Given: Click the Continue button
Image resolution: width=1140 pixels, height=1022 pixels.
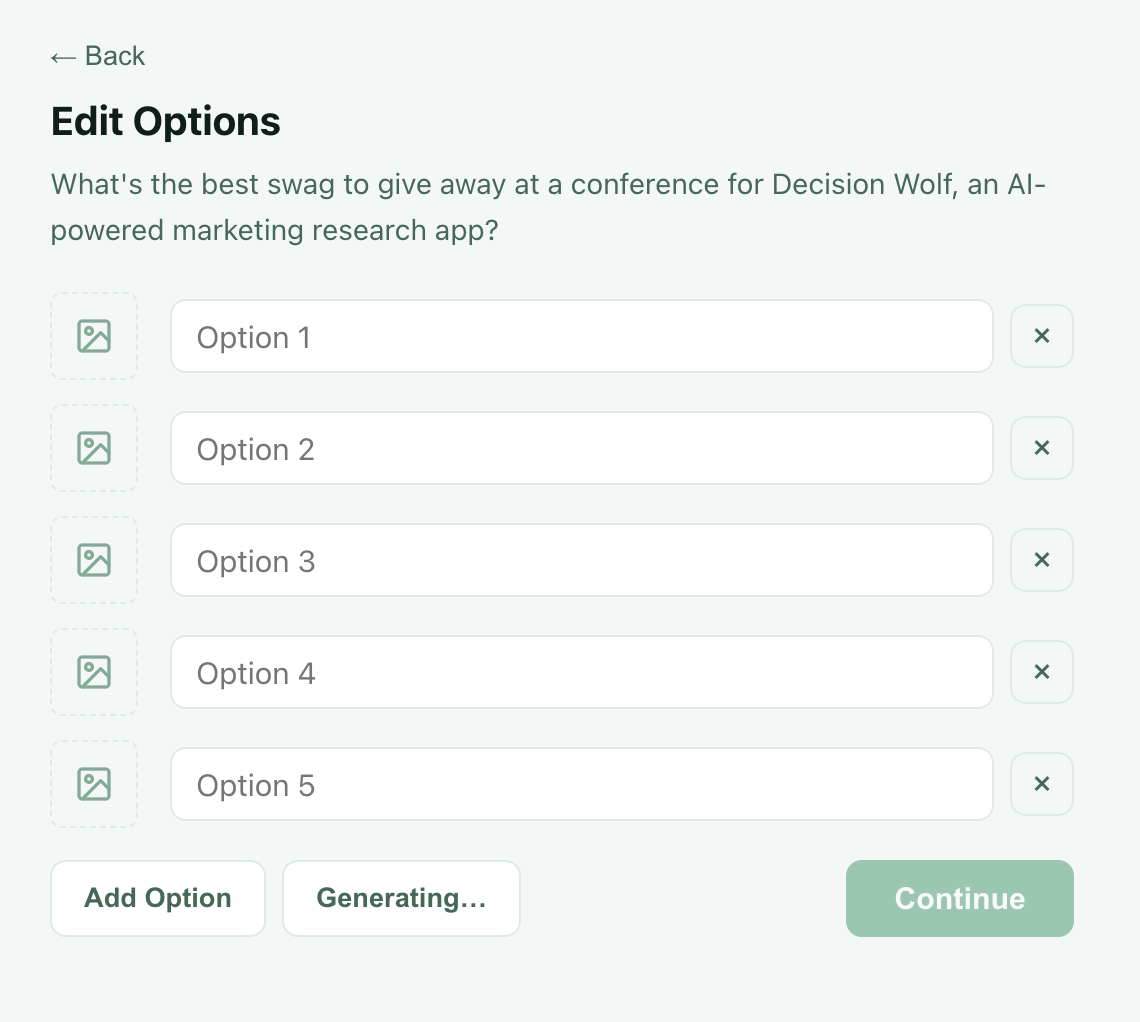Looking at the screenshot, I should (x=959, y=898).
